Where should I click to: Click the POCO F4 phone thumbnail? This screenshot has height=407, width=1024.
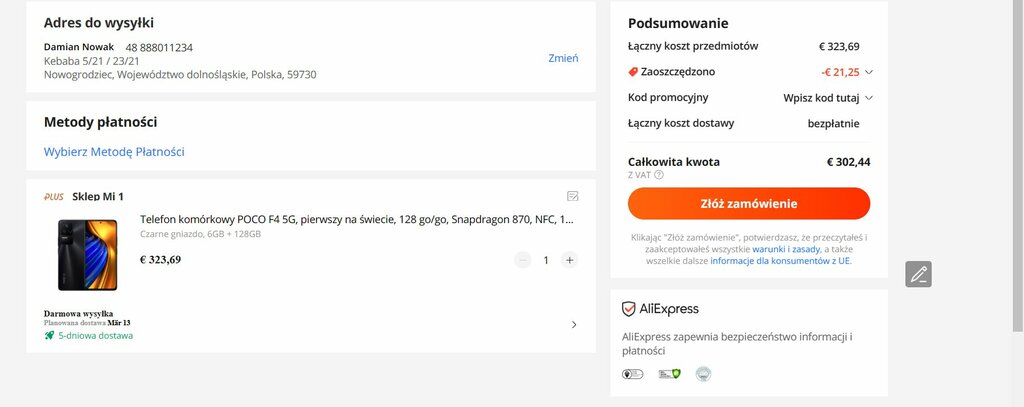(88, 255)
